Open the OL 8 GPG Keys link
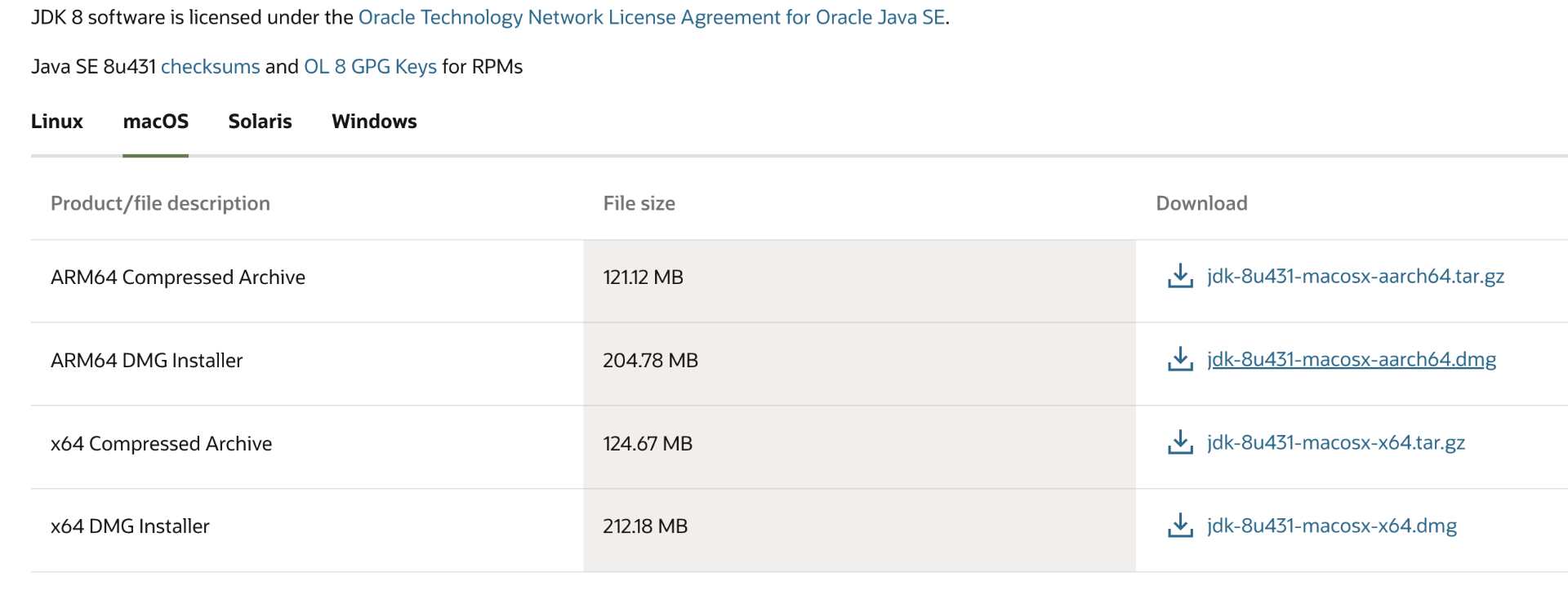Screen dimensions: 1568x599 click(370, 67)
